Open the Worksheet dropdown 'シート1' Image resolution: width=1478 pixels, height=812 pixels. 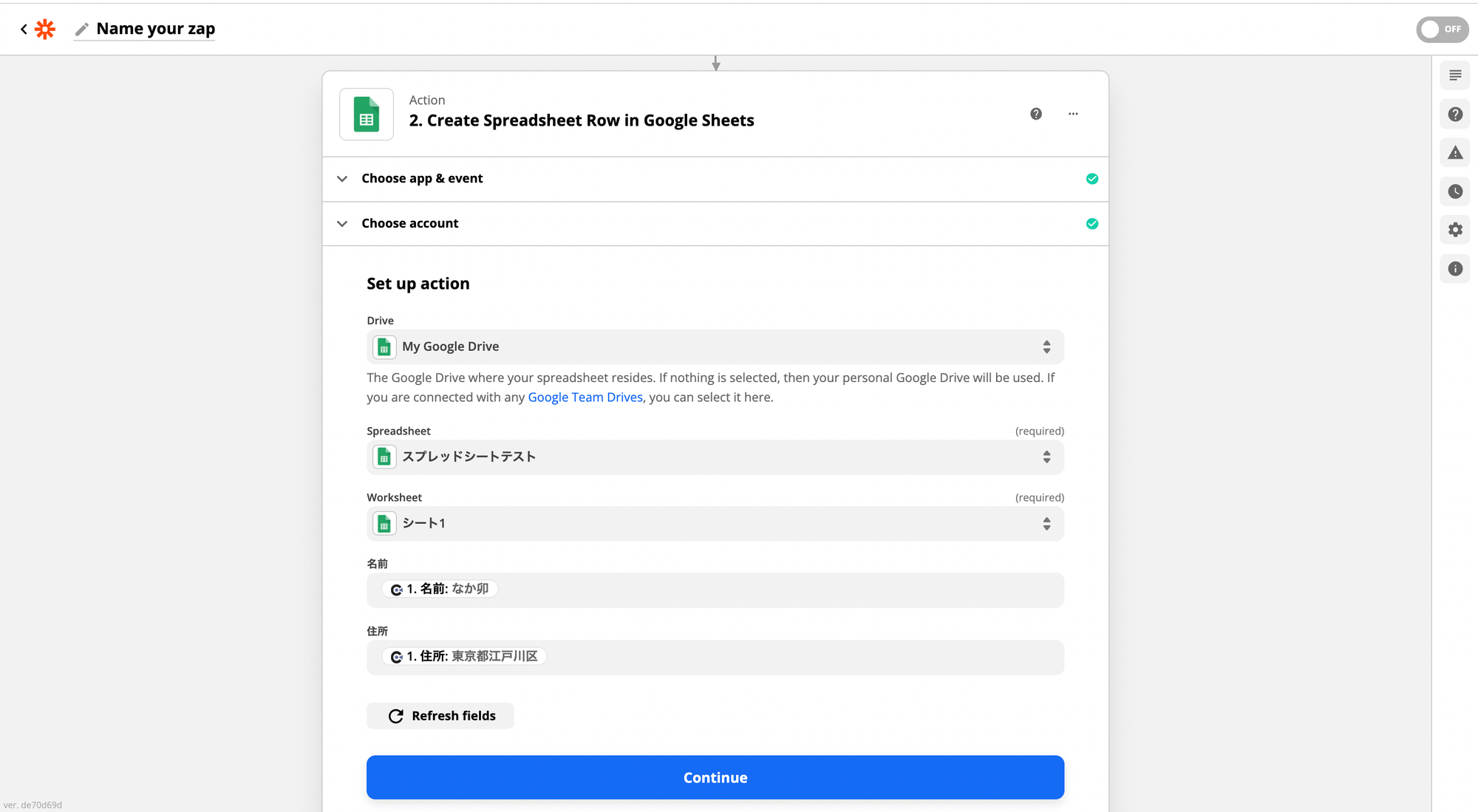[715, 524]
